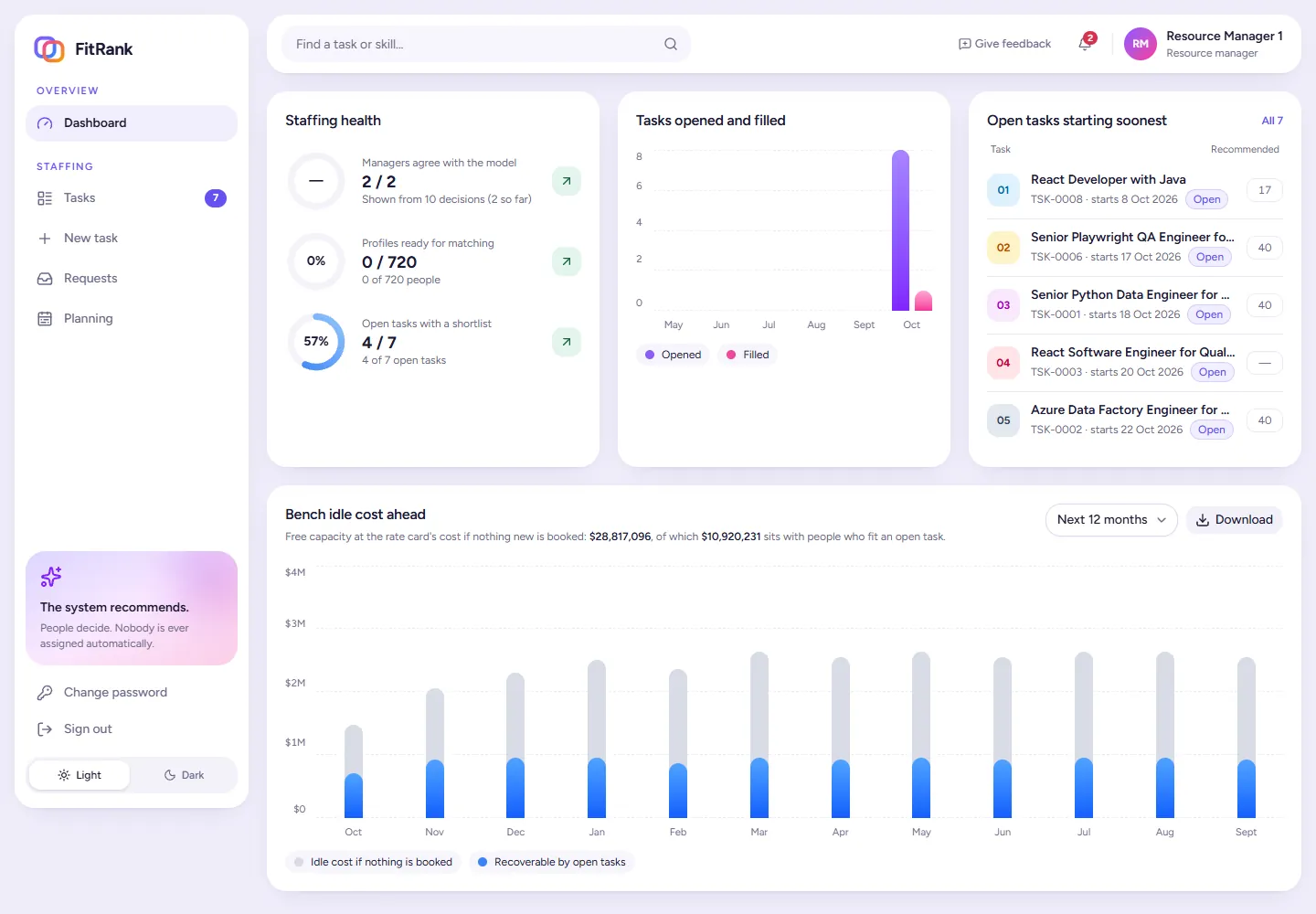The image size is (1316, 914).
Task: Click recommended count 40 for TSK-0002
Action: coord(1265,420)
